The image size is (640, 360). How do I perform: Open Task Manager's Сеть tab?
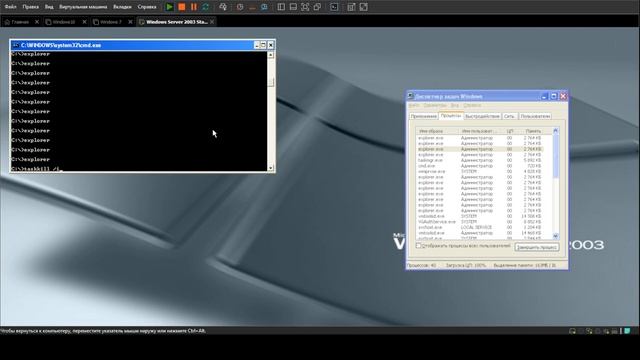[509, 116]
